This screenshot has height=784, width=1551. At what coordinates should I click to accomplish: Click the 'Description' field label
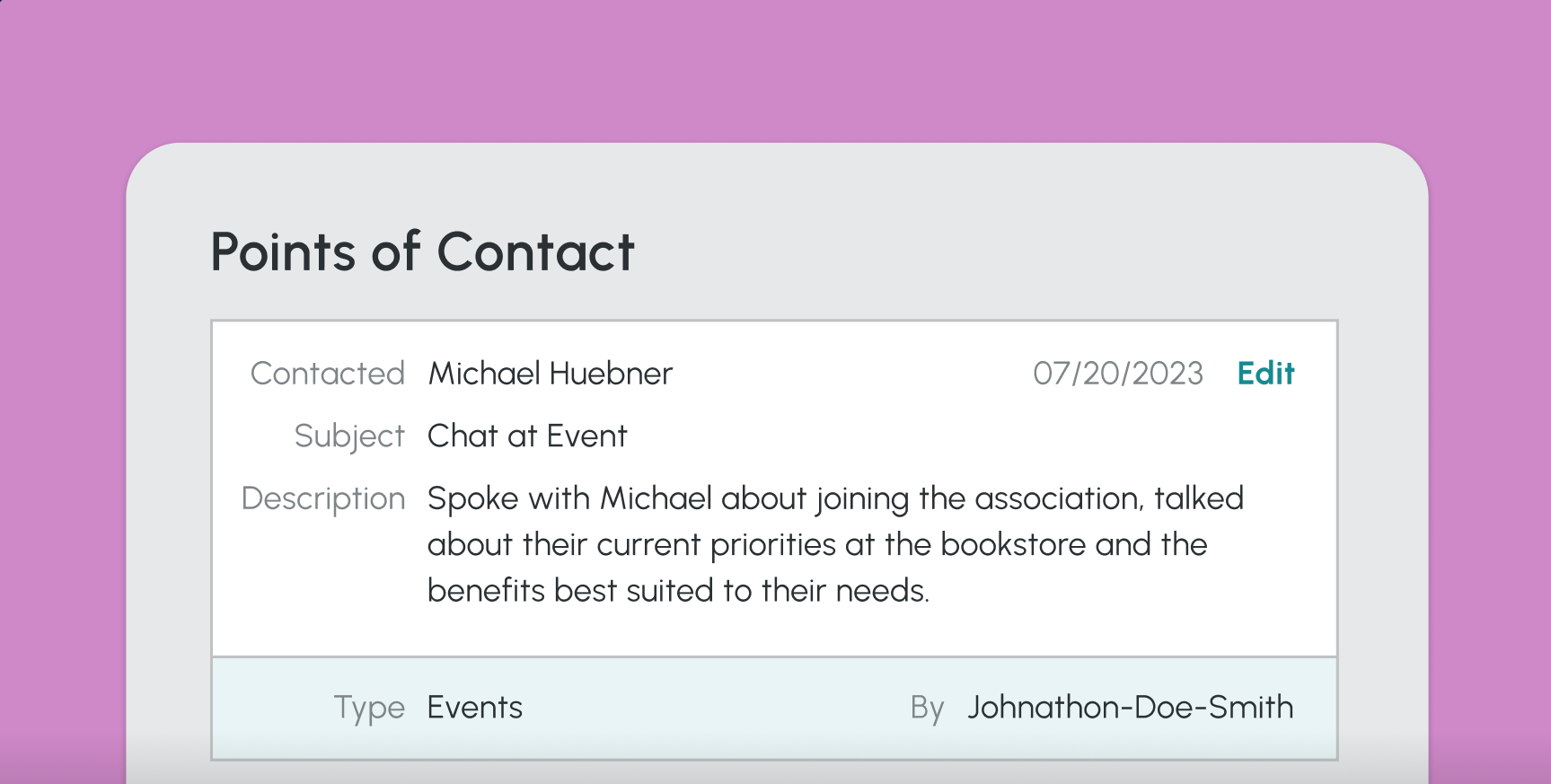click(322, 498)
